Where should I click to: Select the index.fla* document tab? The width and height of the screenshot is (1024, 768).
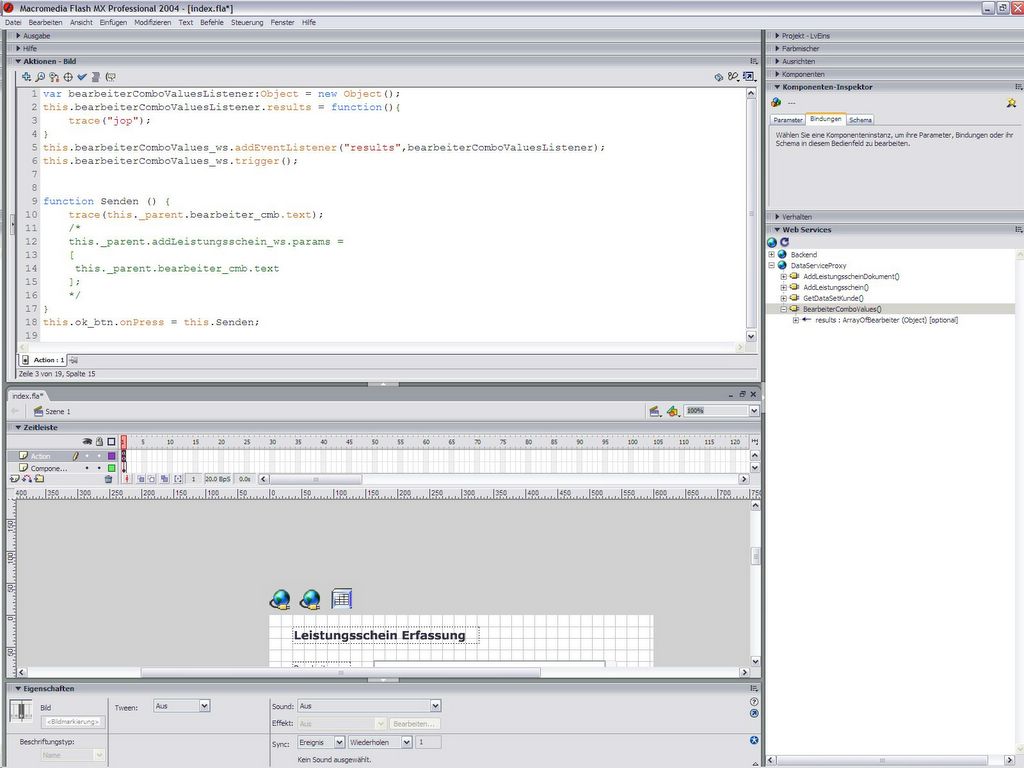coord(27,396)
